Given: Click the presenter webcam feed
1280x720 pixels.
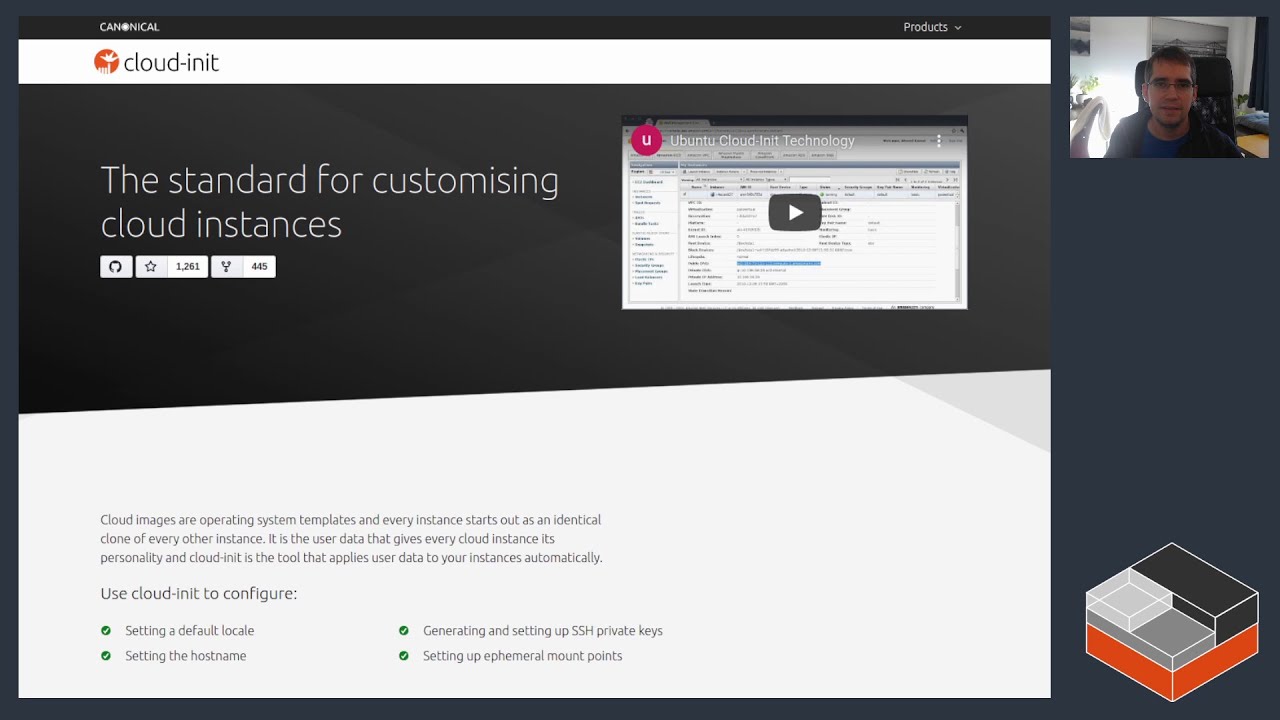Looking at the screenshot, I should [x=1168, y=87].
